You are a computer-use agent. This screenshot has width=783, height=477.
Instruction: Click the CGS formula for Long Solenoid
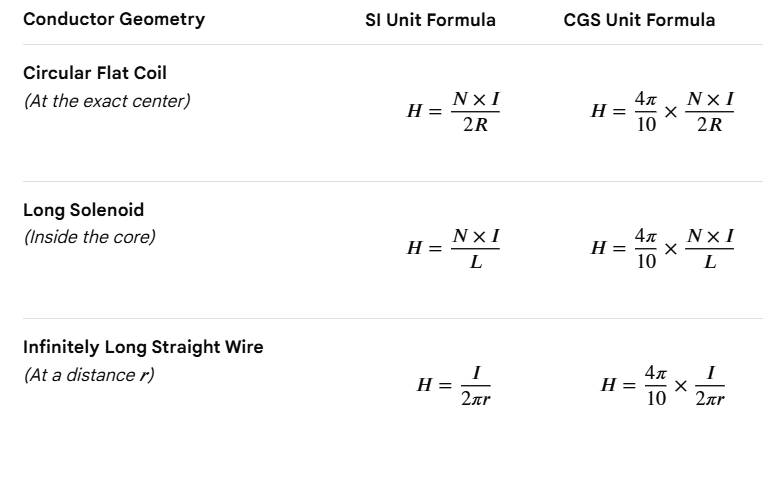662,248
